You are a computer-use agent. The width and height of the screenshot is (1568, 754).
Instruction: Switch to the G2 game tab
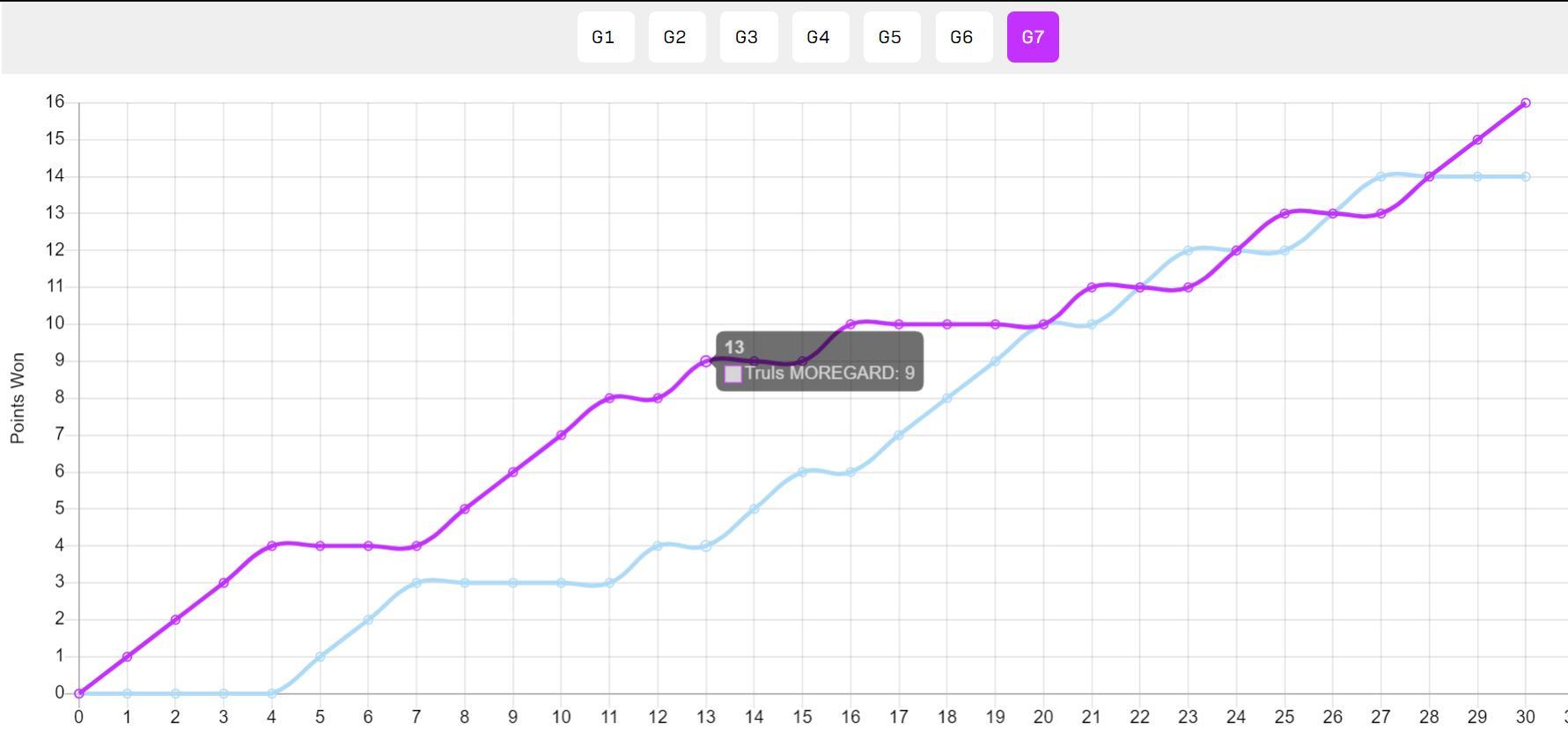pyautogui.click(x=677, y=37)
